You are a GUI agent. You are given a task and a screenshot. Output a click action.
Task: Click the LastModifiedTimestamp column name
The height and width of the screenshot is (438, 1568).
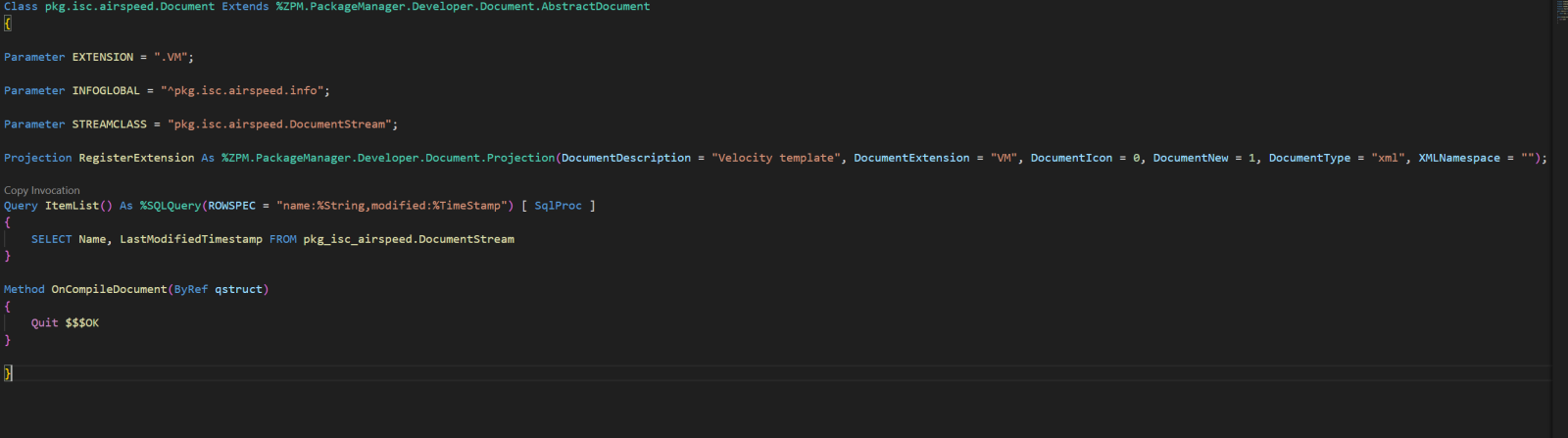191,239
